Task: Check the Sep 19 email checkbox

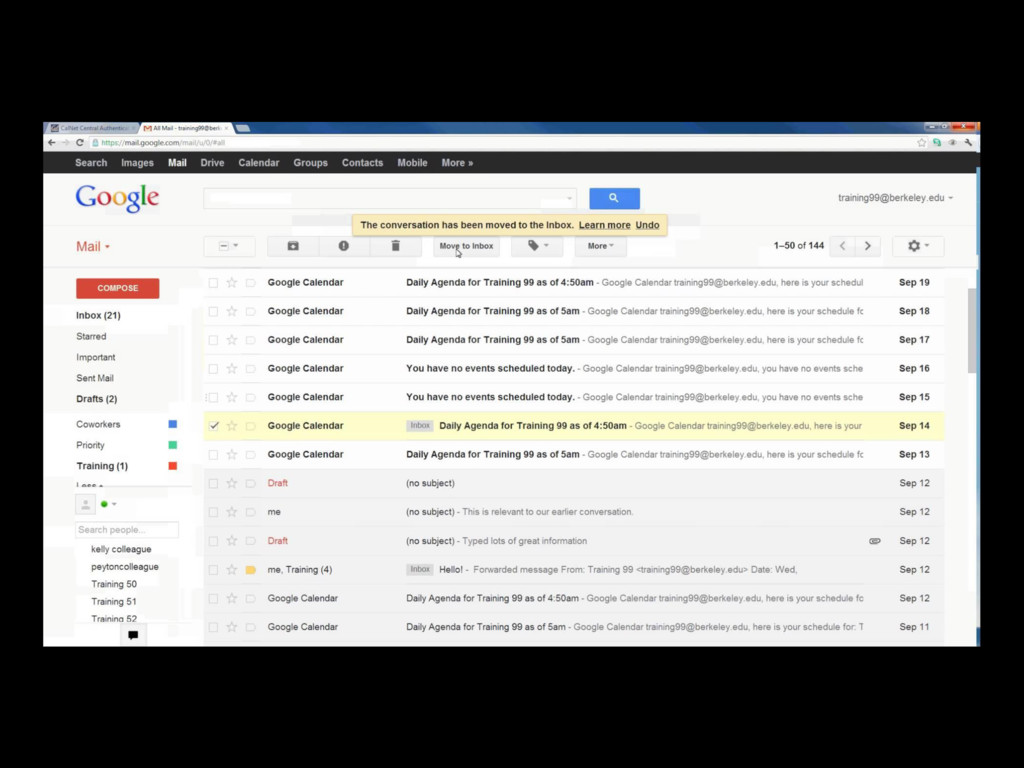Action: tap(214, 283)
